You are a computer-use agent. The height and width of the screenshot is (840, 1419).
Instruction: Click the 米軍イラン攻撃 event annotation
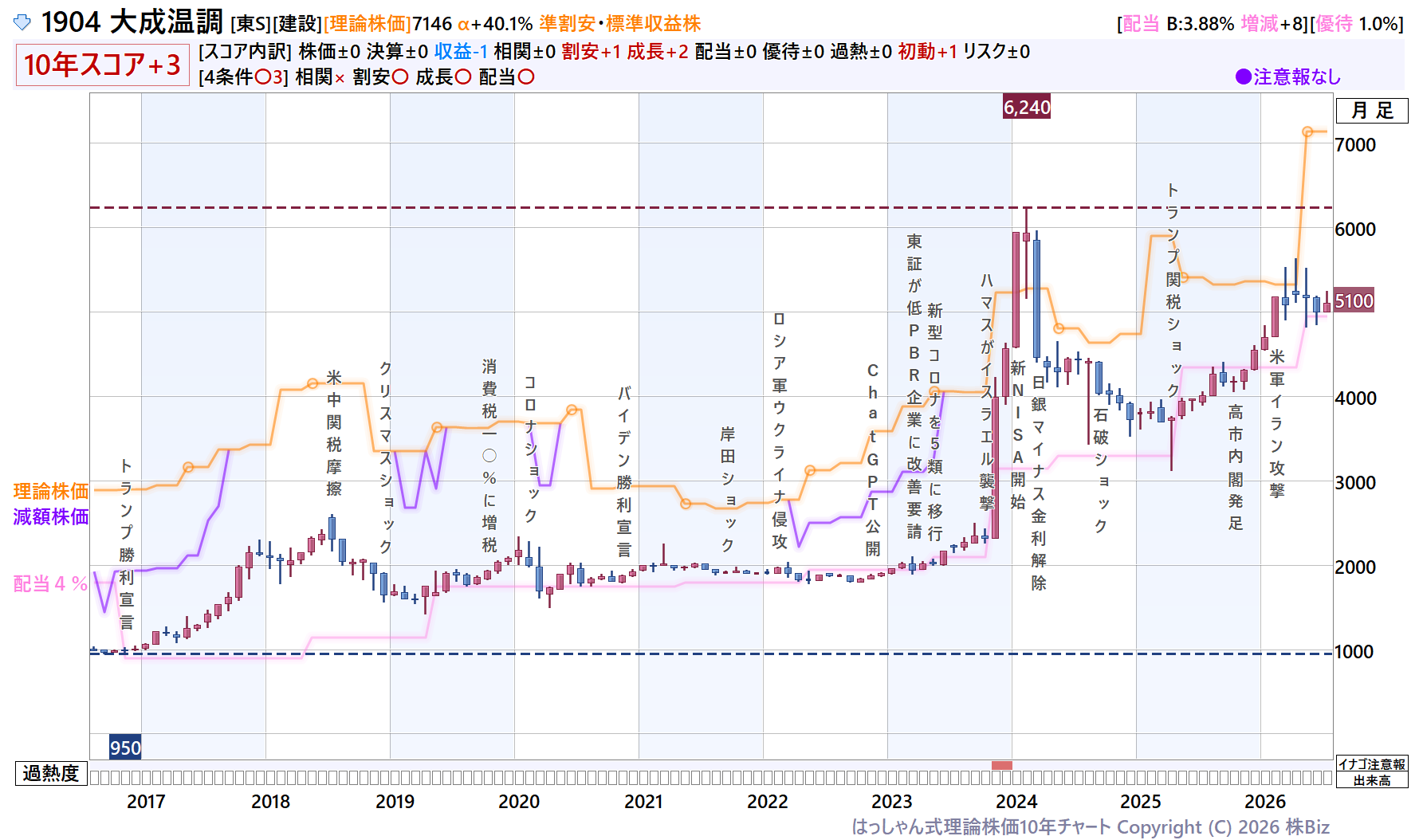pyautogui.click(x=1277, y=423)
